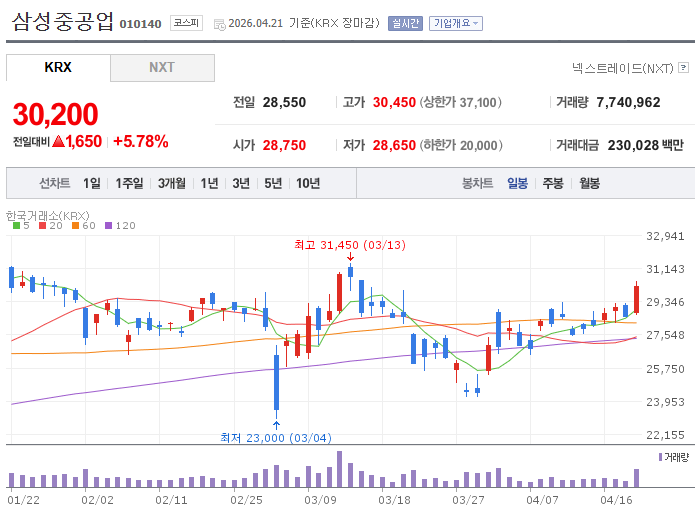Viewport: 695px width, 512px height.
Task: Select the 3년 line chart period
Action: click(241, 183)
